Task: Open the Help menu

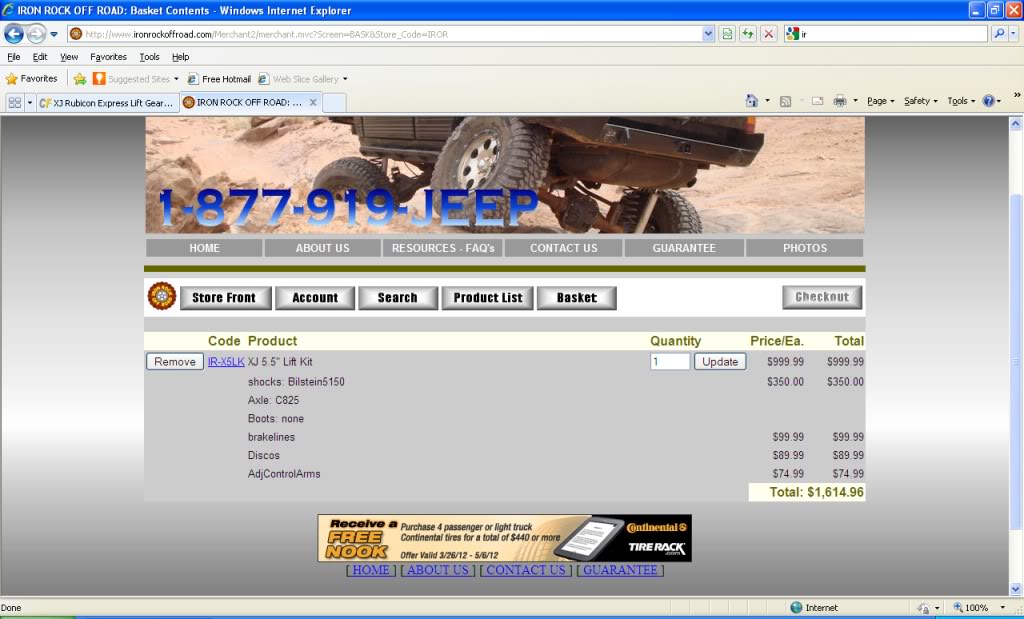Action: point(180,57)
